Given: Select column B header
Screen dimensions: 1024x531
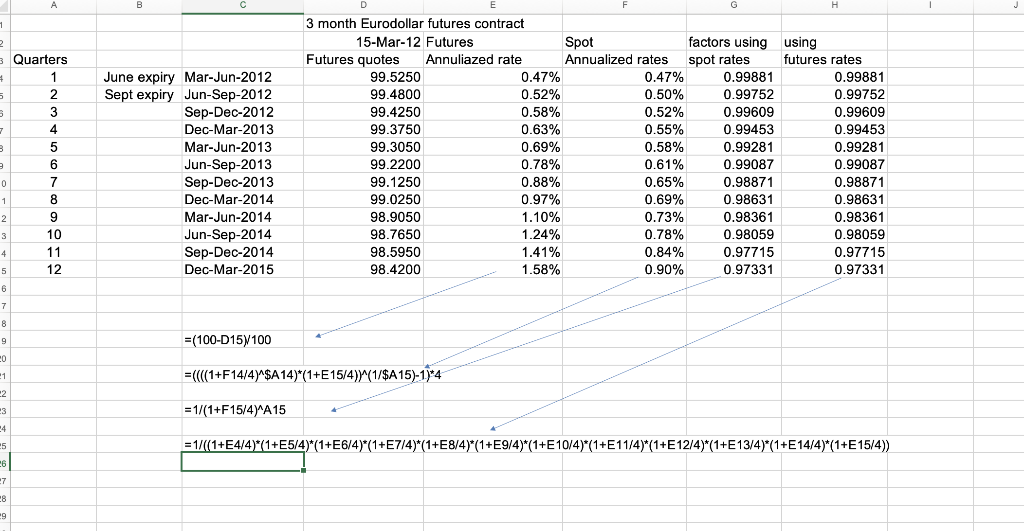Looking at the screenshot, I should (139, 5).
